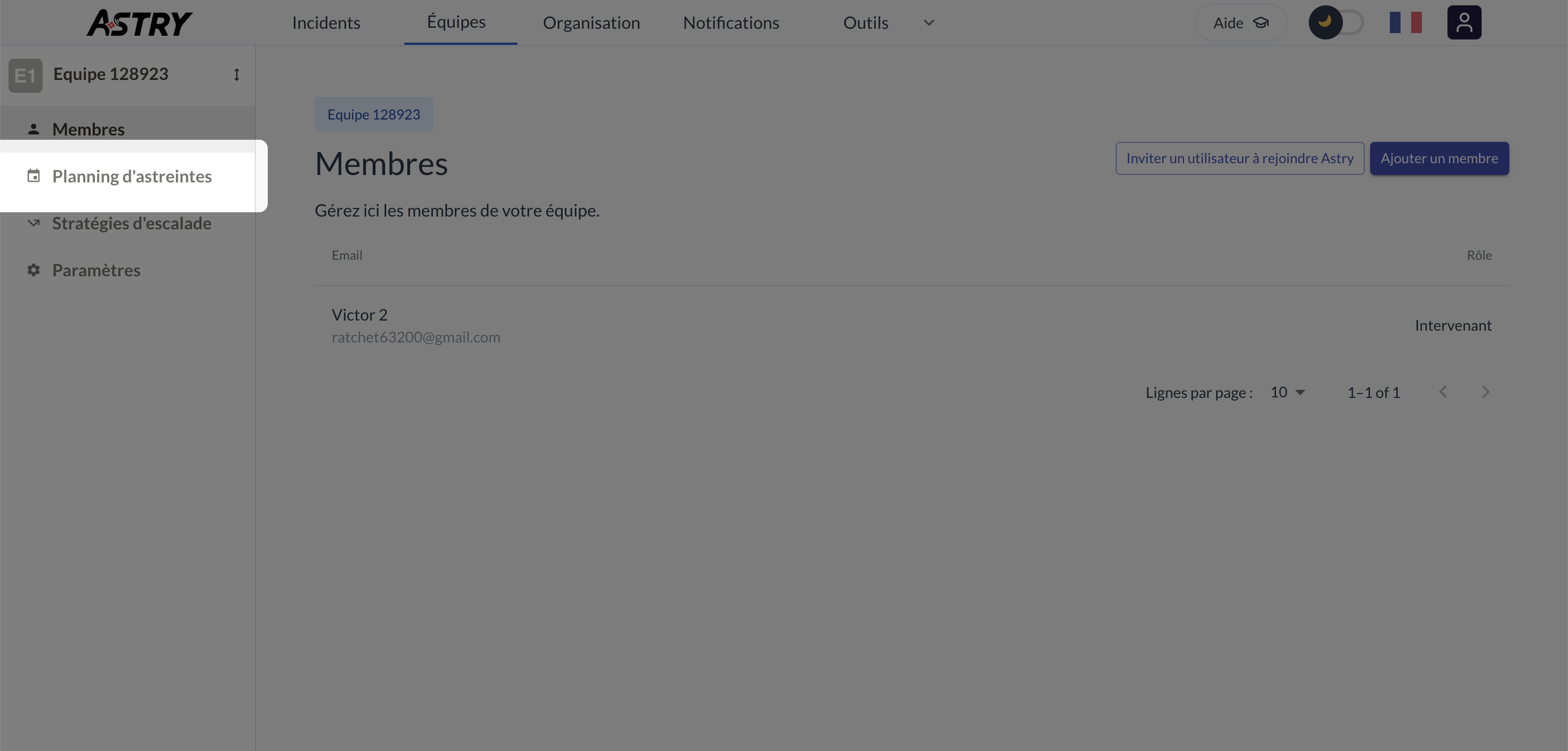Click the calendar icon beside Planning d'astreintes

coord(34,176)
